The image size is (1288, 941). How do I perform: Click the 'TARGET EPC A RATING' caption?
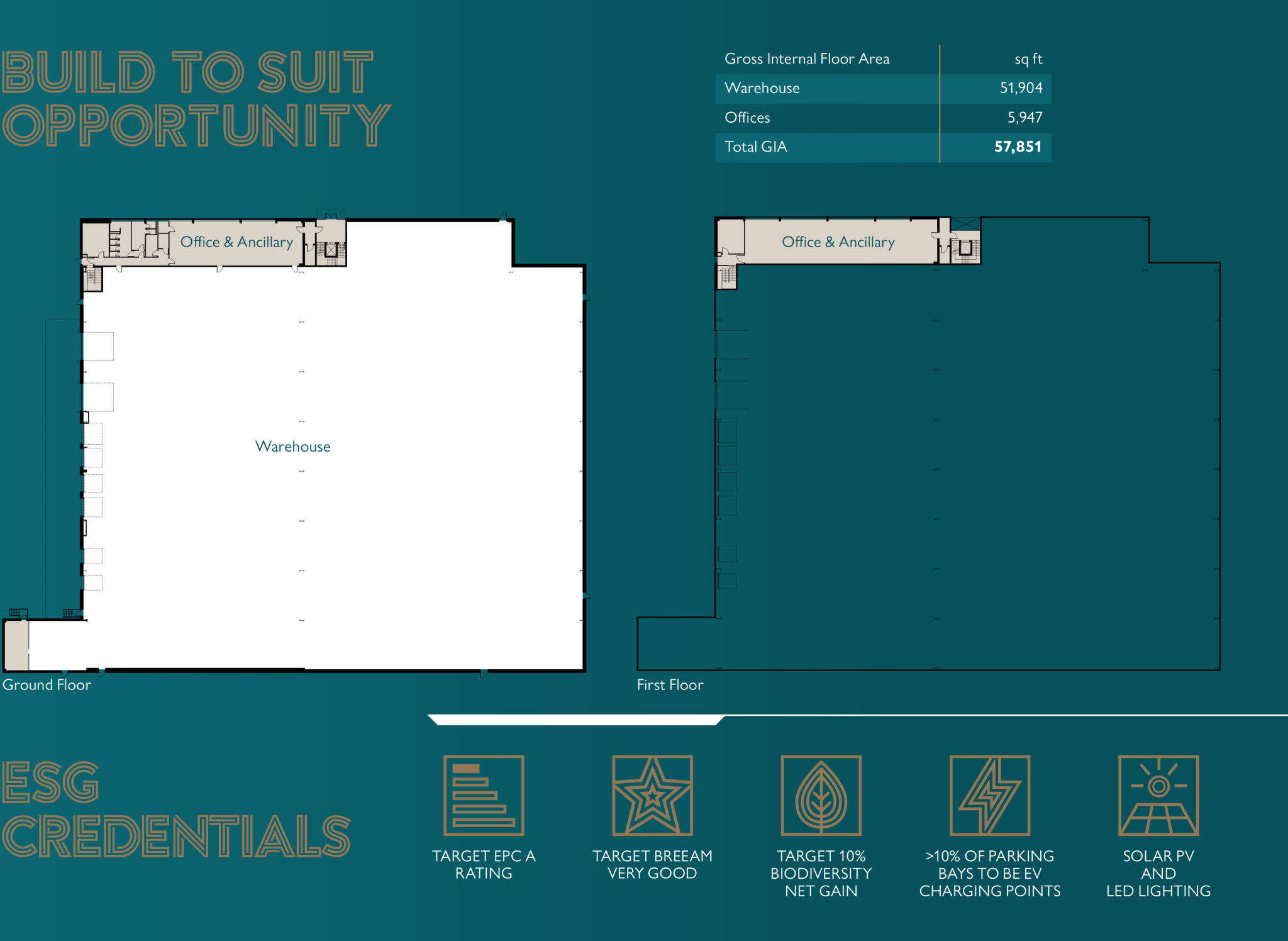click(484, 864)
